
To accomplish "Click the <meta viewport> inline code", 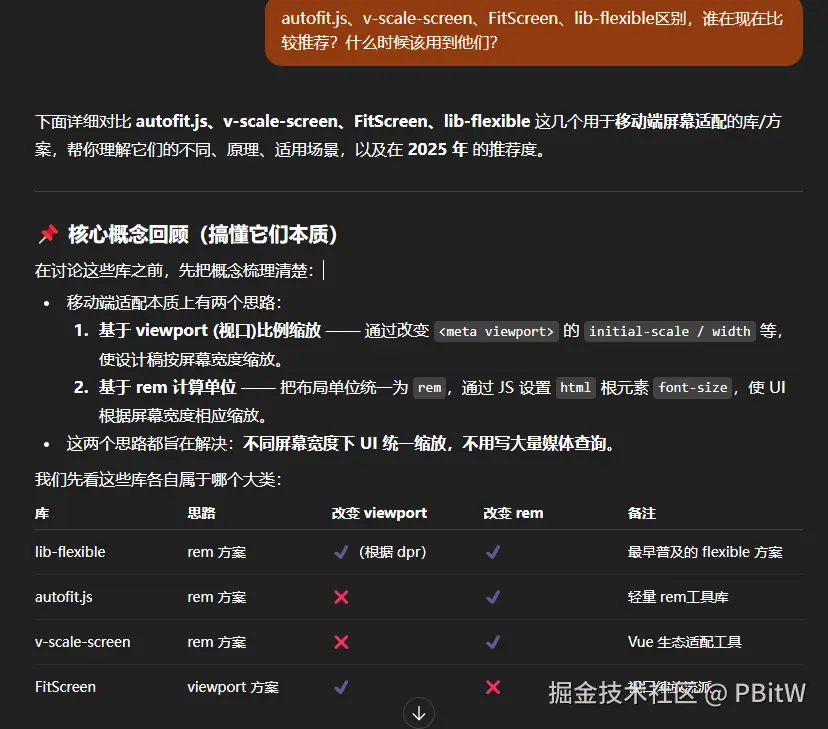I will coord(496,332).
